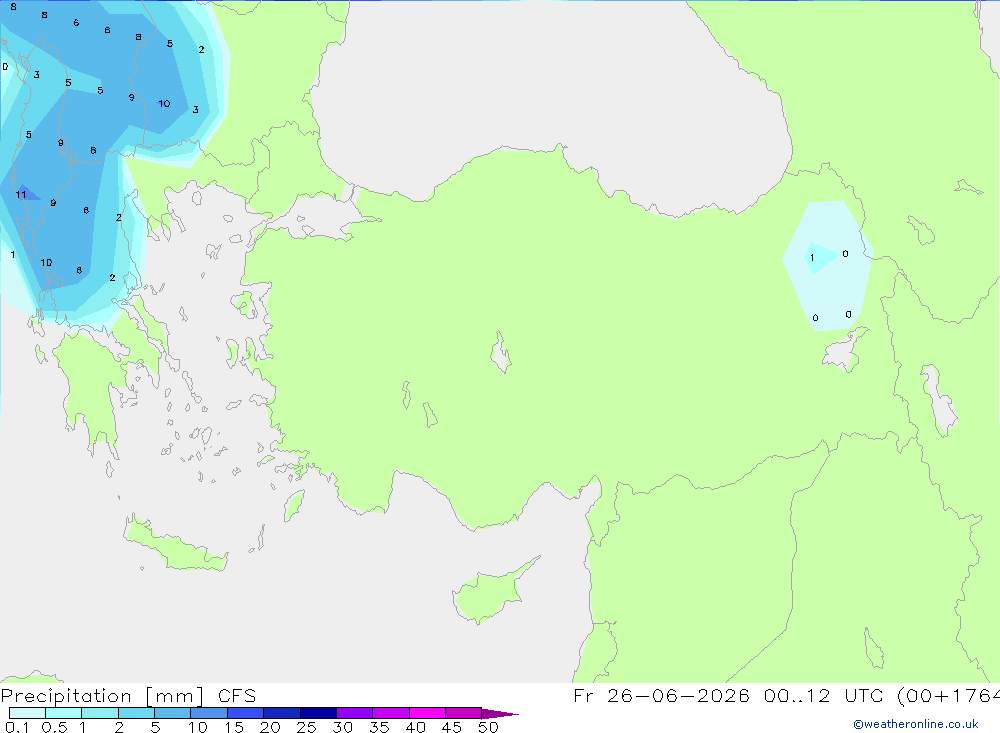Select the 25 to 30 mm navy swatch
Viewport: 1000px width, 733px height.
coord(318,713)
